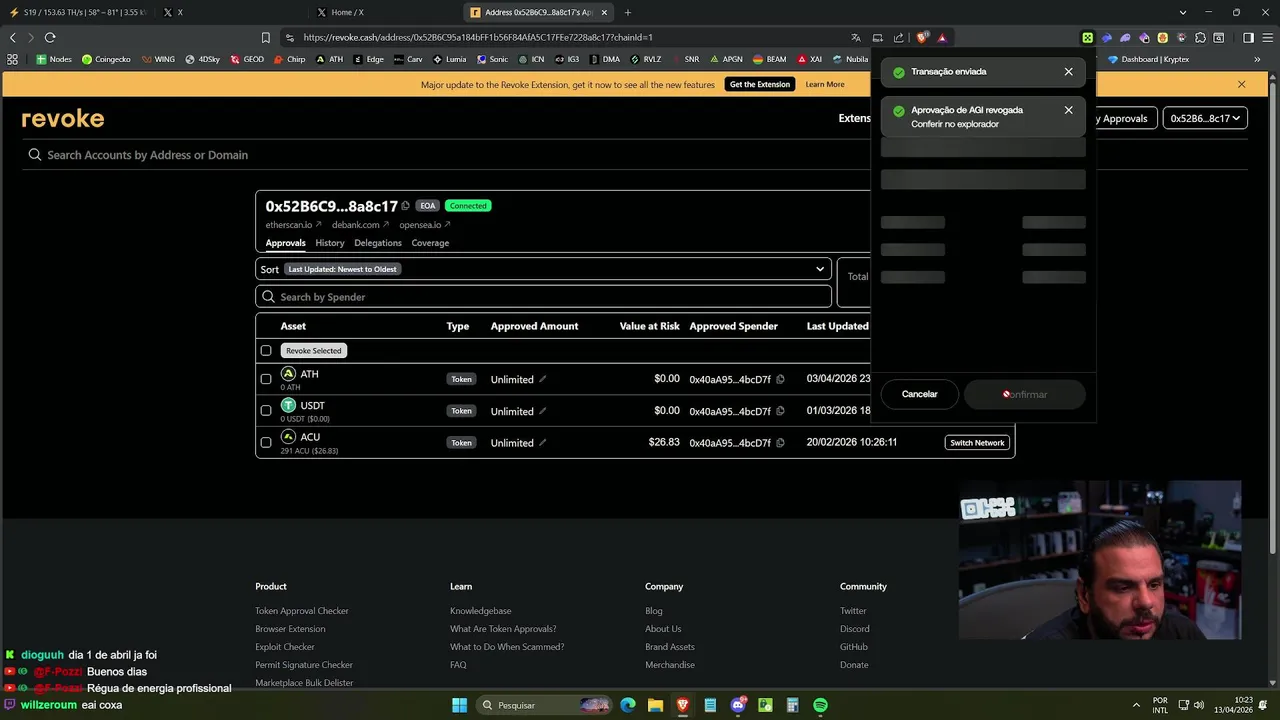Copy the spender address in ACU row
The height and width of the screenshot is (720, 1280).
tap(781, 443)
